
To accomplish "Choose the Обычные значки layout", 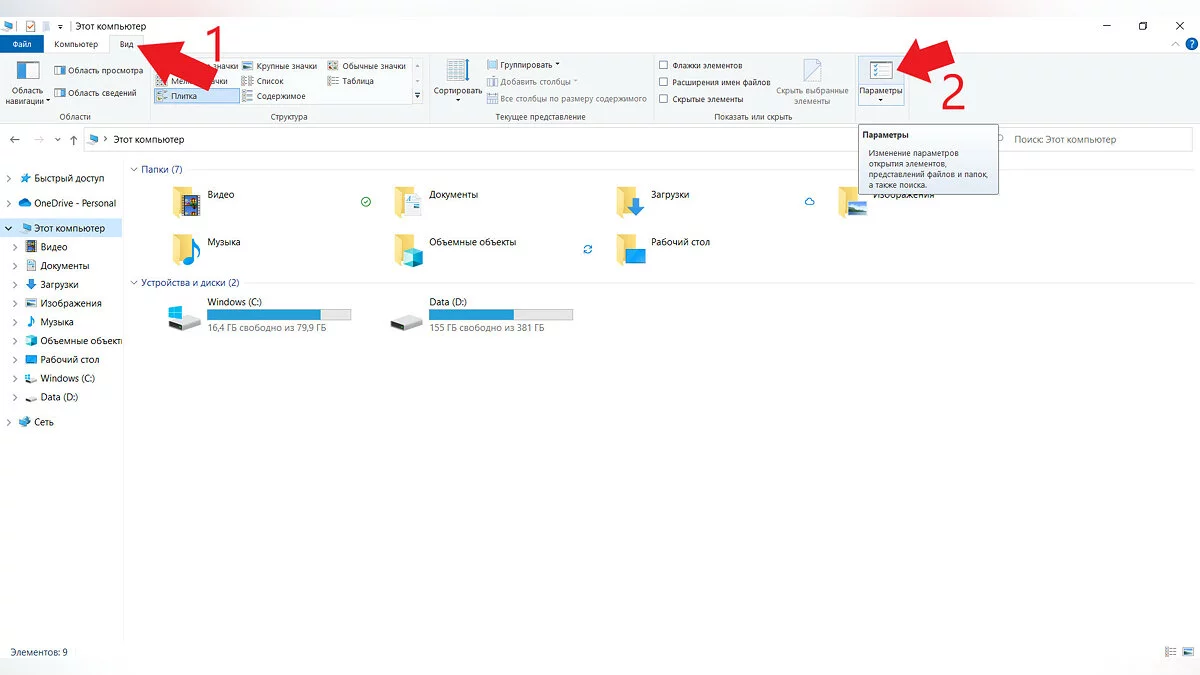I will point(367,66).
